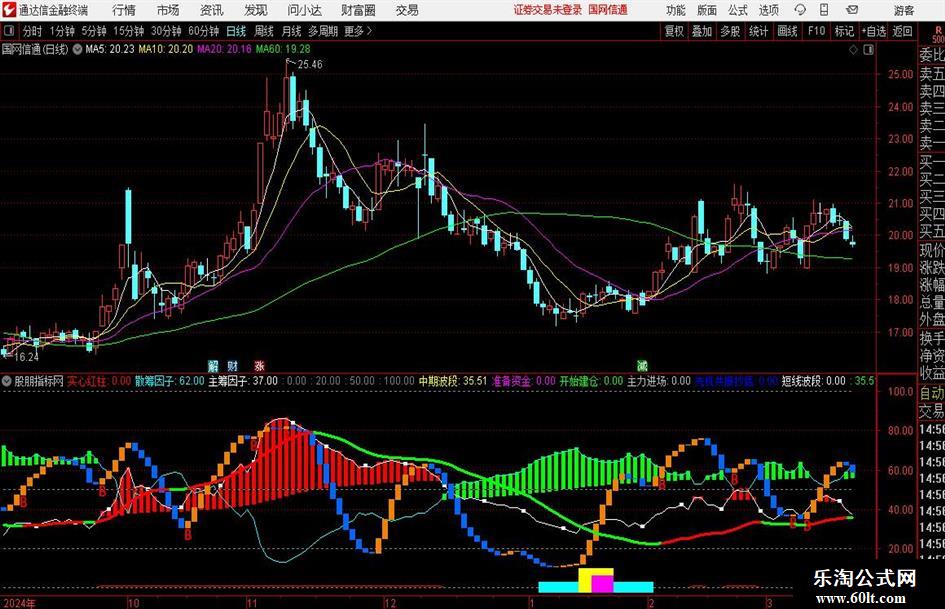Open the 财富圈 menu
Image resolution: width=945 pixels, height=609 pixels.
358,10
